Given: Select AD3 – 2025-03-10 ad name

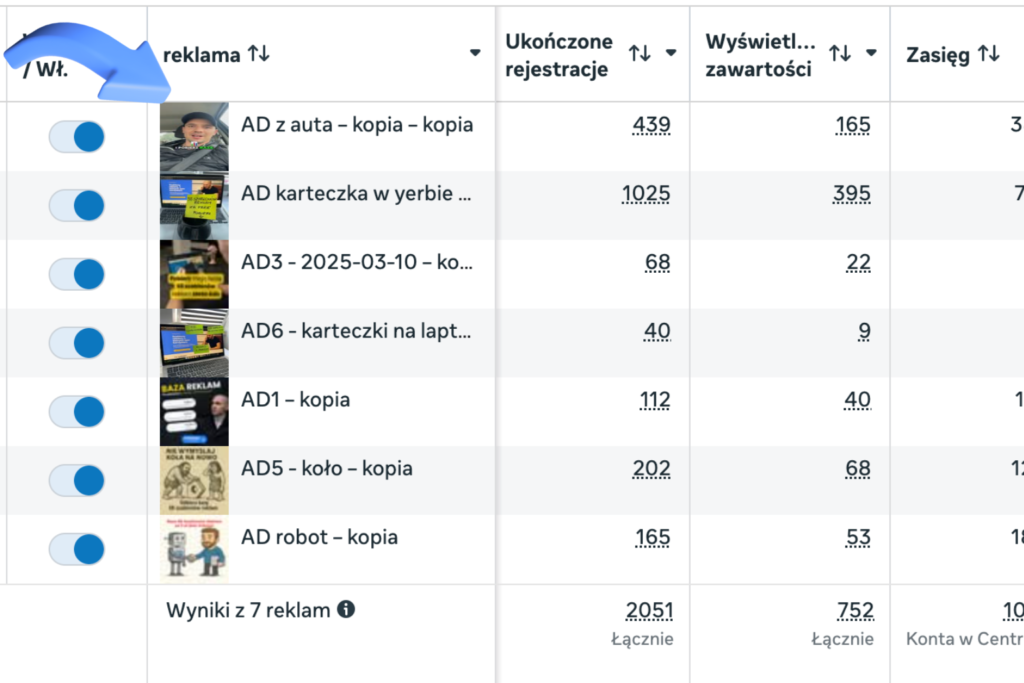Looking at the screenshot, I should click(357, 262).
